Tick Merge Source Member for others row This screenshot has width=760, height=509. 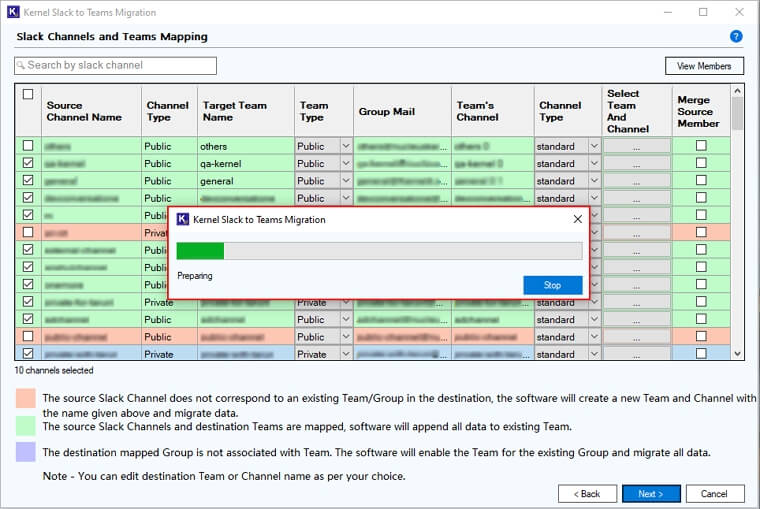point(701,145)
